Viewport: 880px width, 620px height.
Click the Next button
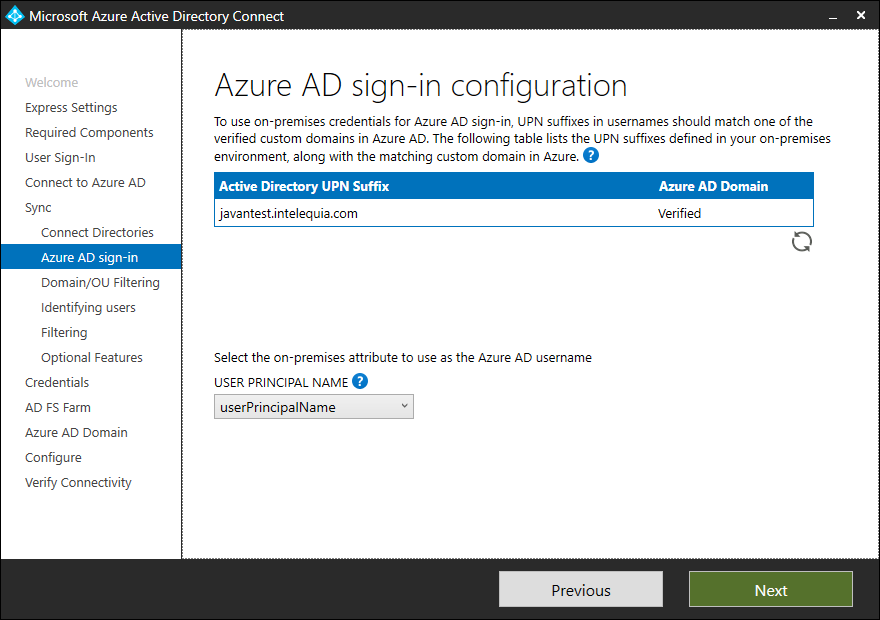pyautogui.click(x=770, y=589)
